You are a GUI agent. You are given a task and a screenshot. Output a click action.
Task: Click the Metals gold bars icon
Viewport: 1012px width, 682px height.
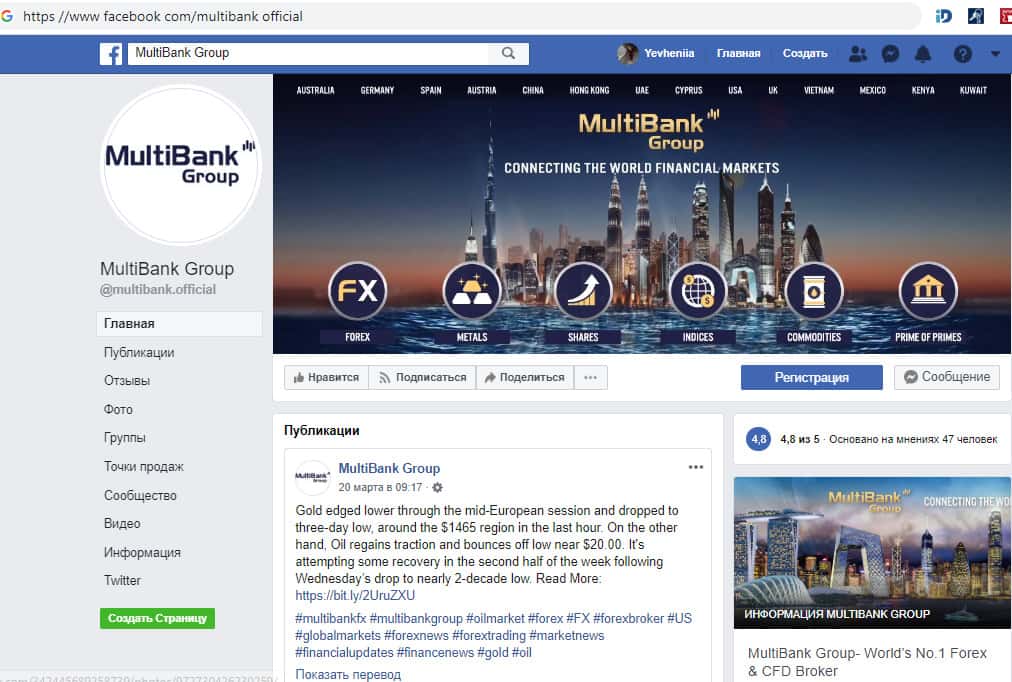(x=472, y=290)
